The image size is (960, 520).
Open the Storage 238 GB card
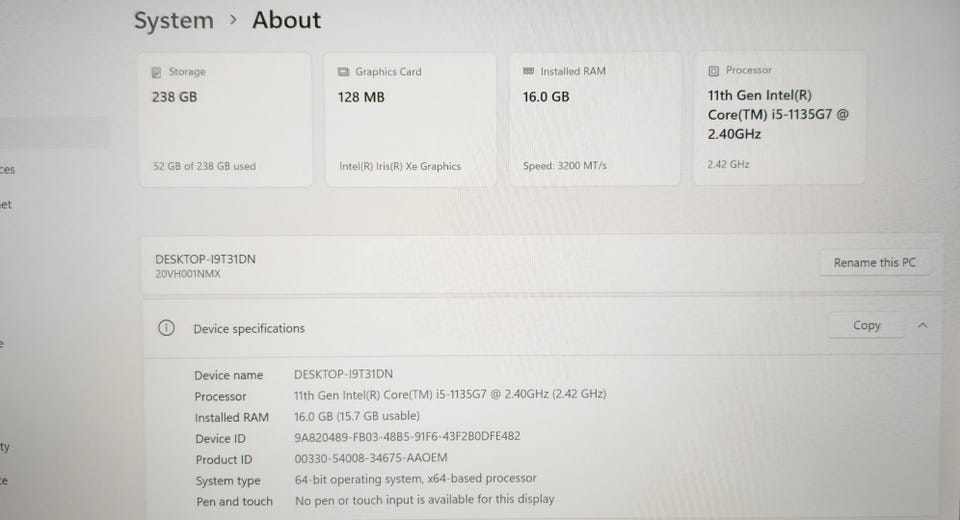(226, 119)
